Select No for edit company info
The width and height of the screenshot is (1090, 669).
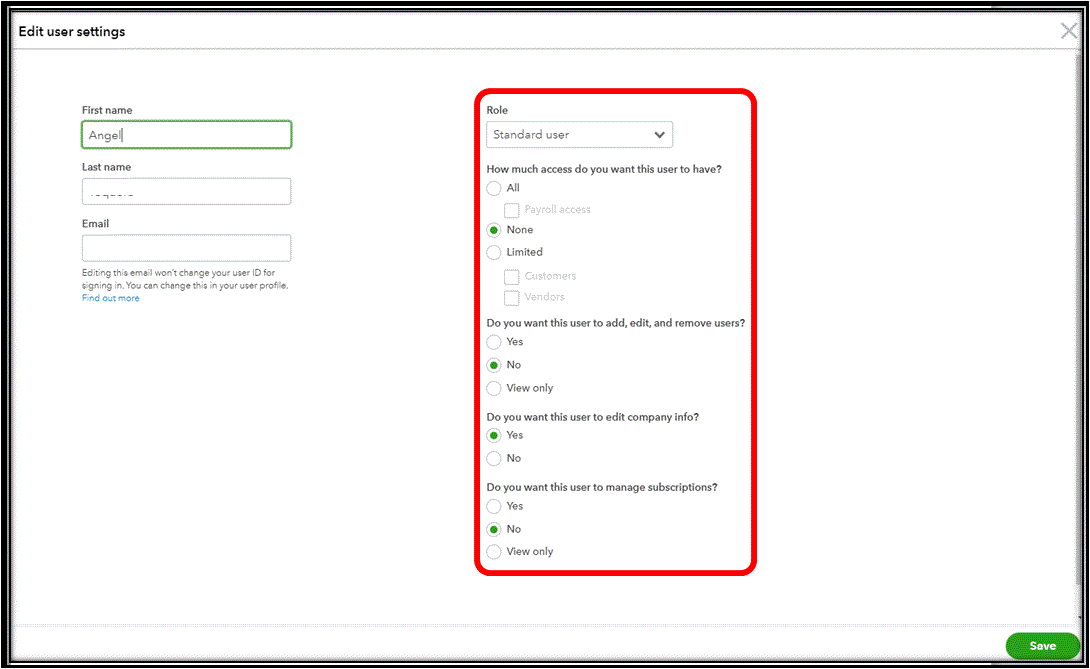click(494, 458)
